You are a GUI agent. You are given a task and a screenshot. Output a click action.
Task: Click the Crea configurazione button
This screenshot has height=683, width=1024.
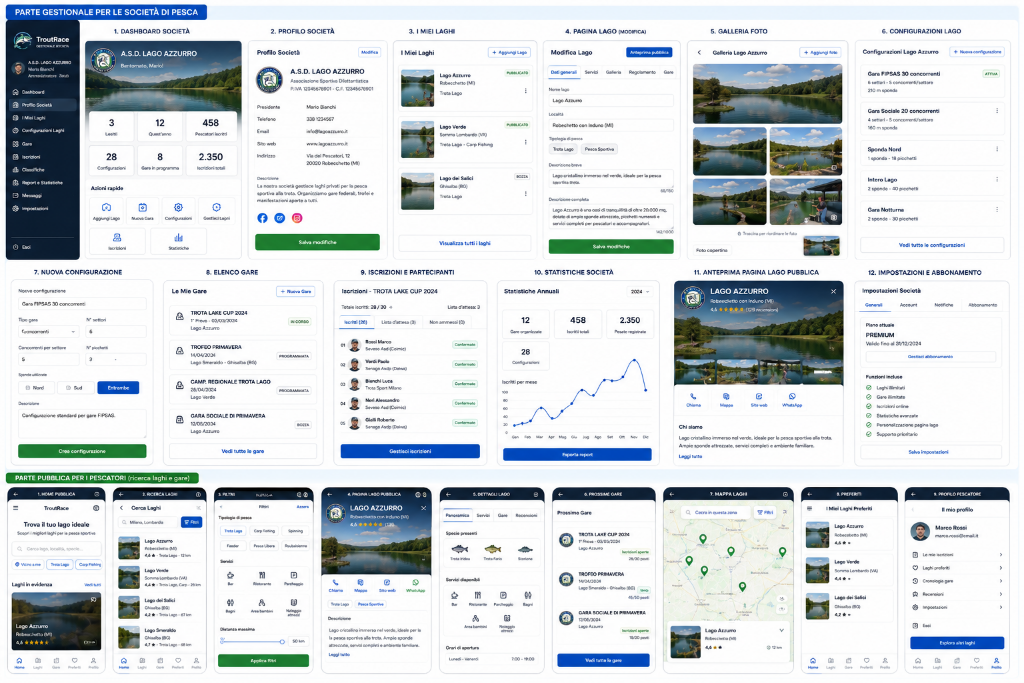click(x=82, y=451)
